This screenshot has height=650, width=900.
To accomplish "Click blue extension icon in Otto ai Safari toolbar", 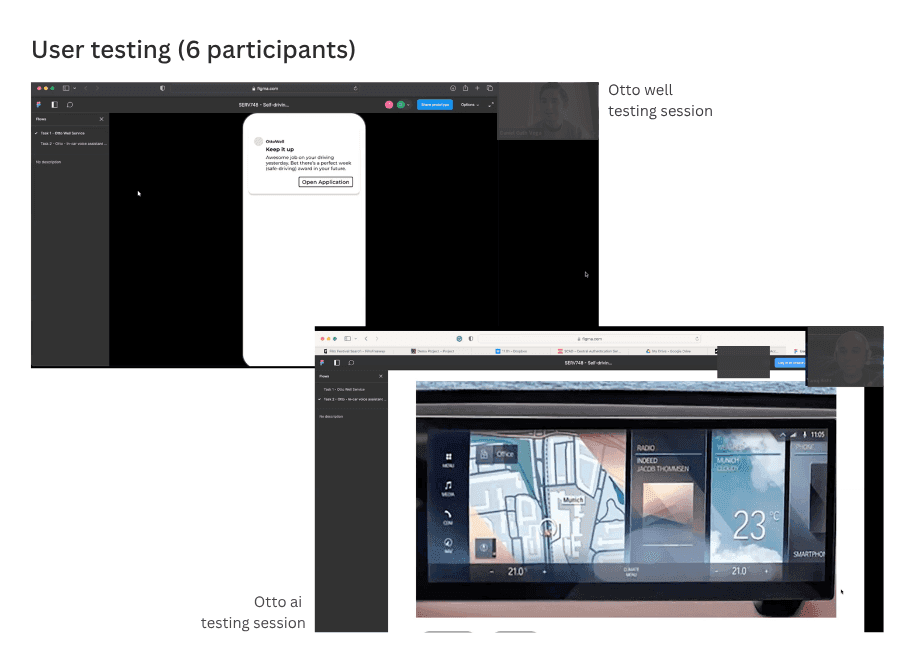I will click(x=459, y=338).
